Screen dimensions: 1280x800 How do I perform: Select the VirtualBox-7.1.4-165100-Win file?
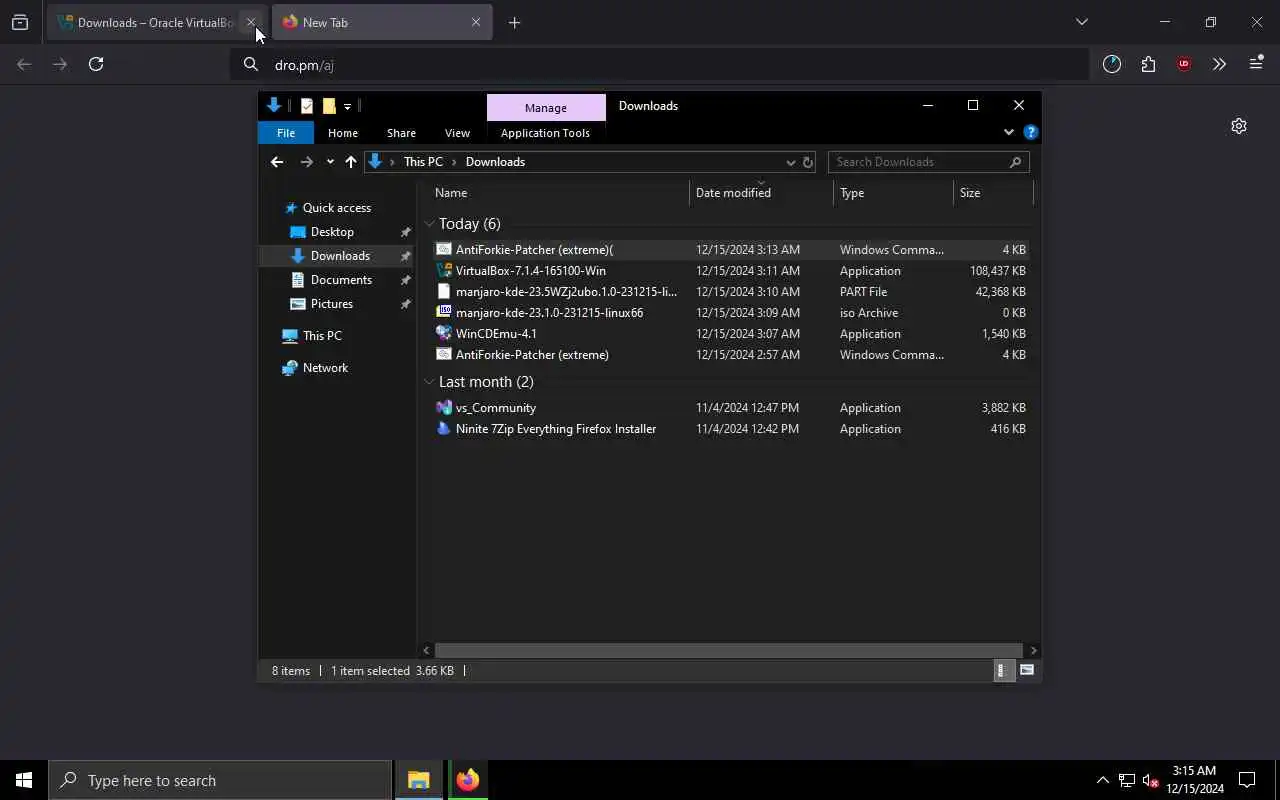731,271
